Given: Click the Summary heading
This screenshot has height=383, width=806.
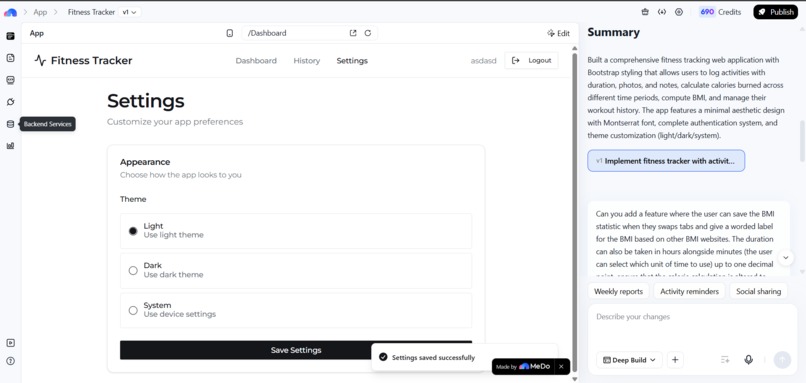Looking at the screenshot, I should click(x=613, y=32).
